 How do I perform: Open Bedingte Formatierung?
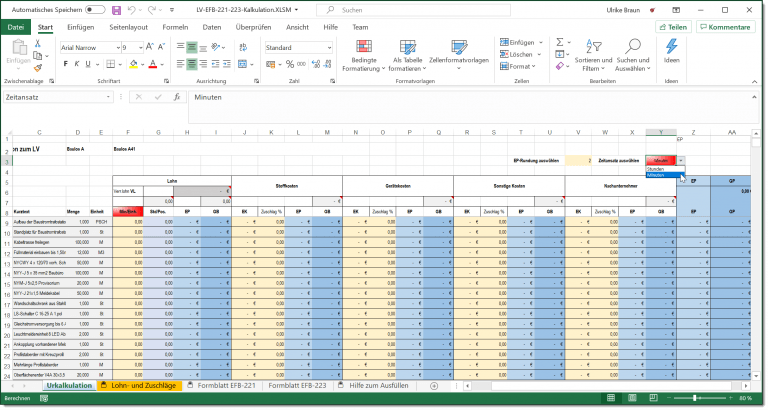pyautogui.click(x=363, y=56)
